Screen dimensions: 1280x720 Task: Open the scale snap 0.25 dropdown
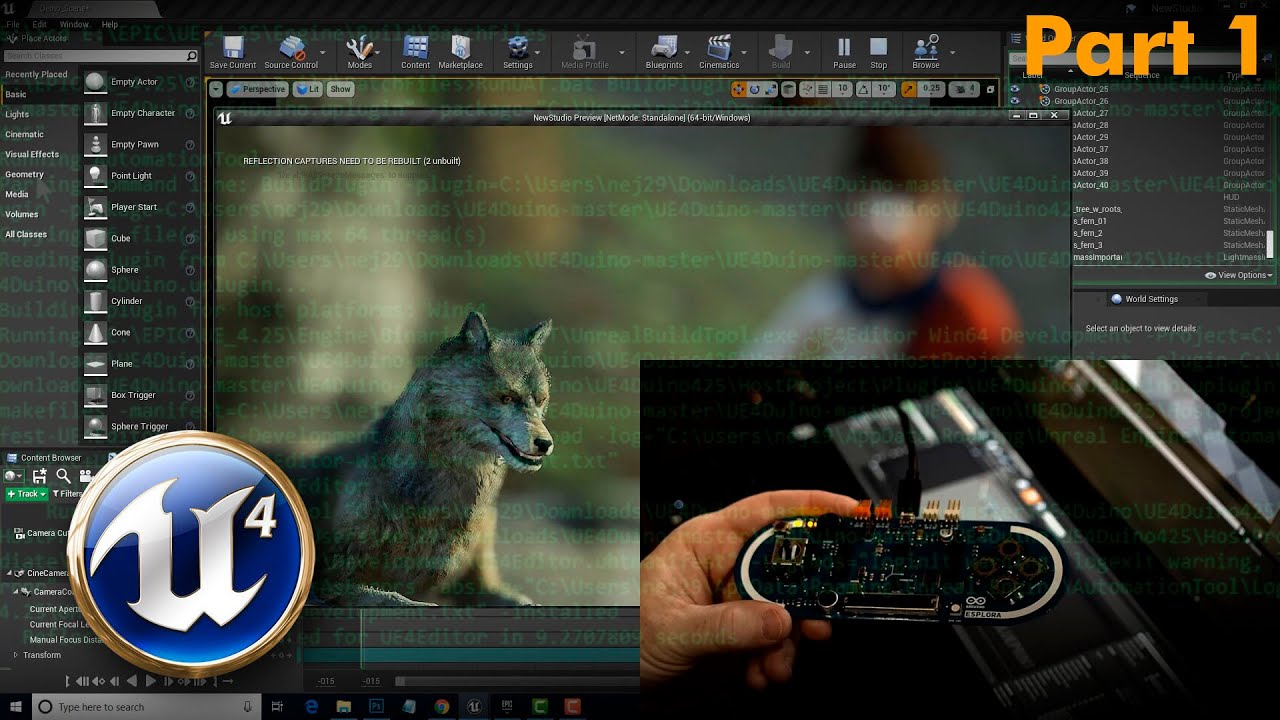pos(932,89)
